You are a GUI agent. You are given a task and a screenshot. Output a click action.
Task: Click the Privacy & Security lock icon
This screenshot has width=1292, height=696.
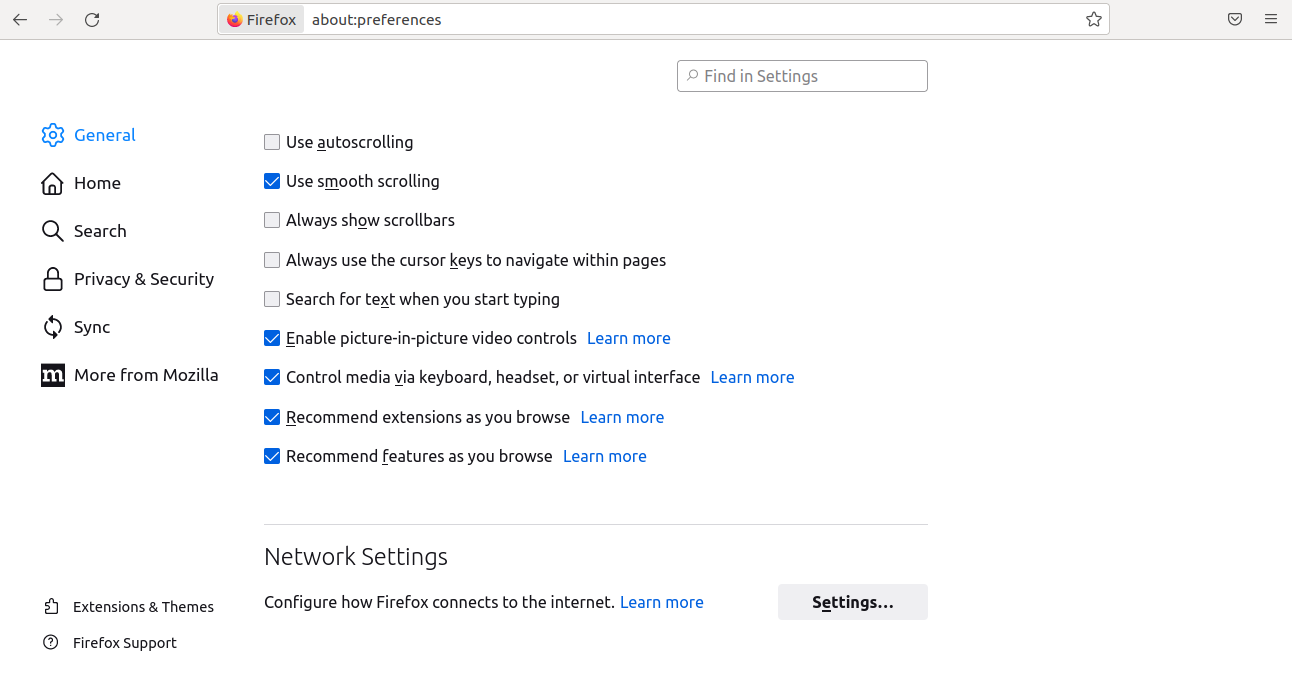coord(53,279)
